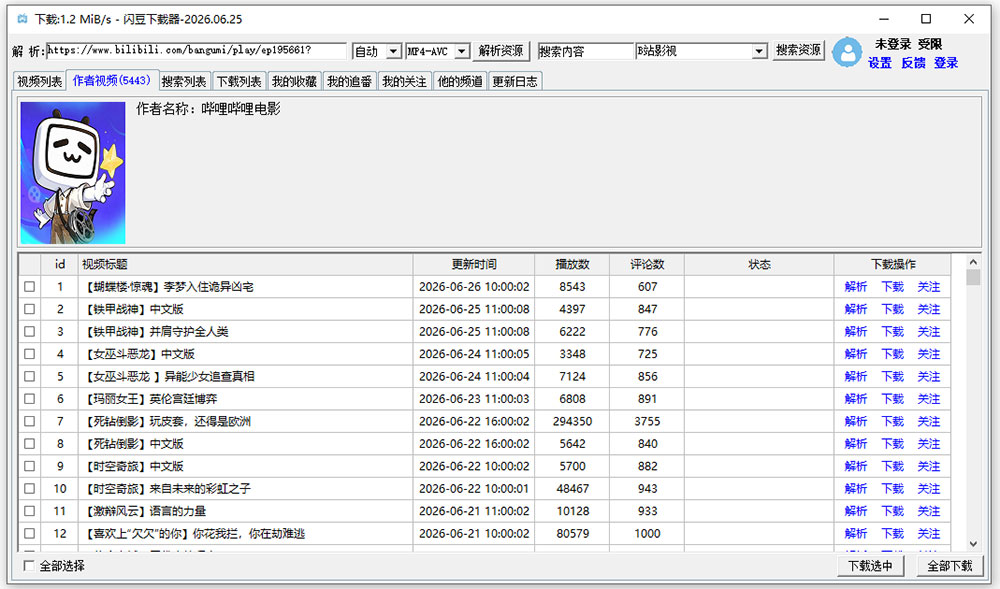The height and width of the screenshot is (589, 1000).
Task: Go to the 我的收藏 tab
Action: coord(294,82)
